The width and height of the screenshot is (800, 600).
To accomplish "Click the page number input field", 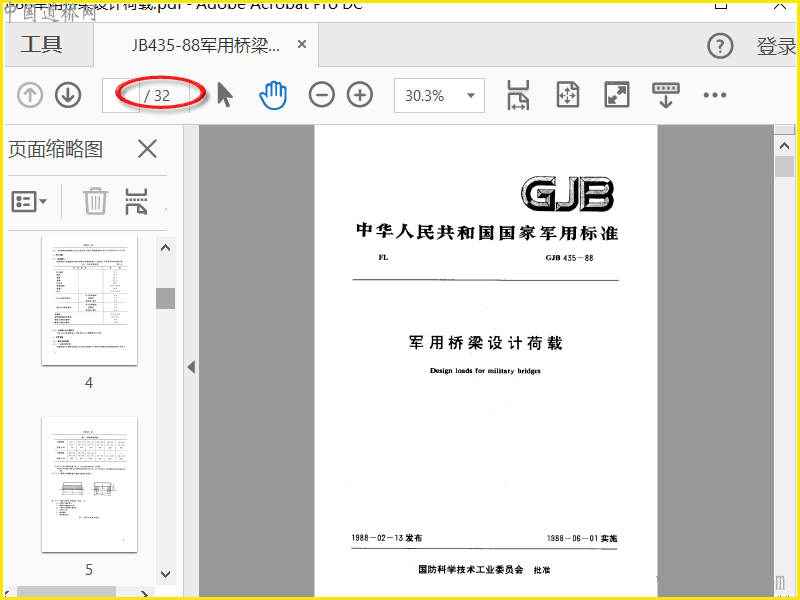I will click(x=121, y=95).
